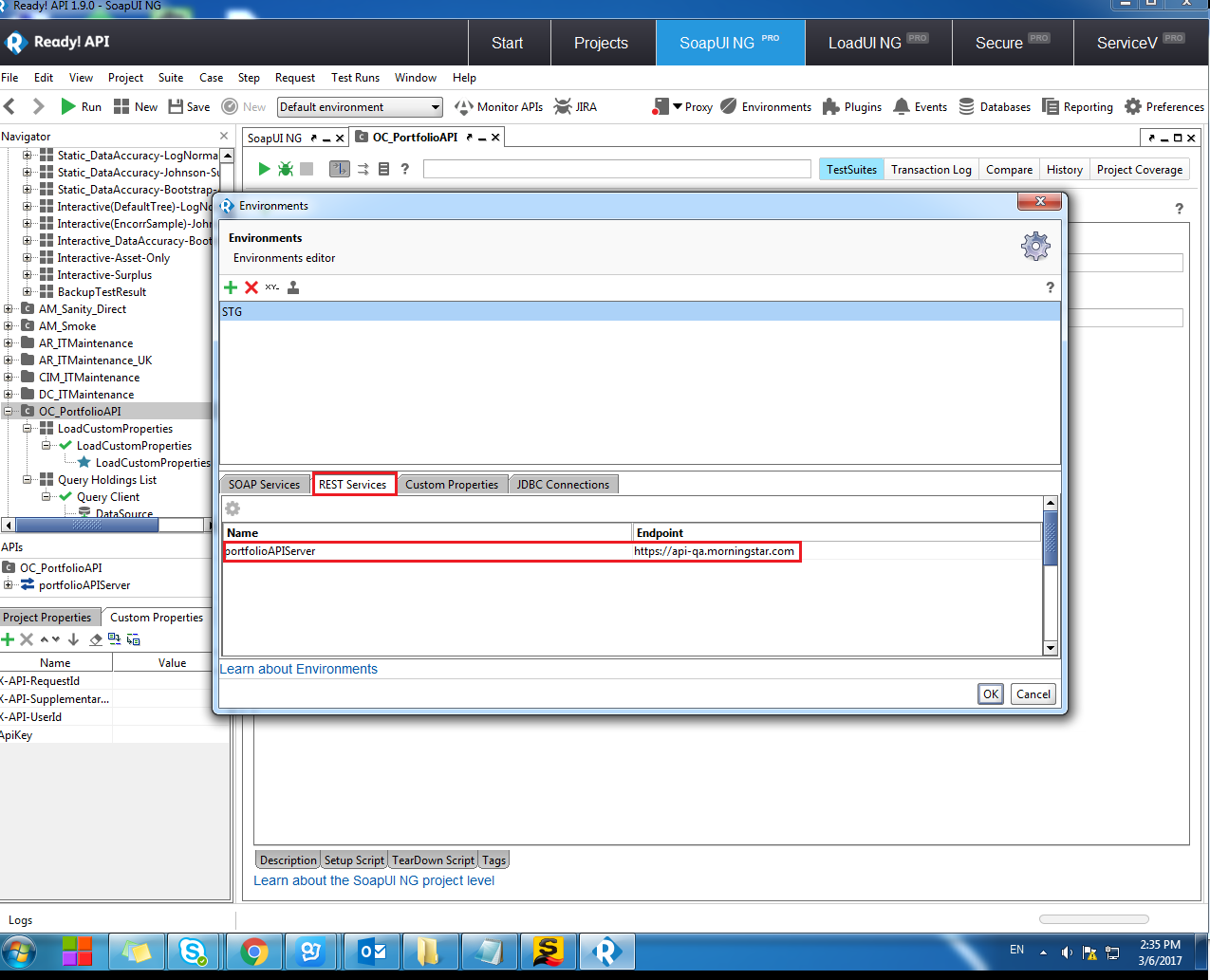This screenshot has width=1210, height=980.
Task: Open the JDBC Connections tab
Action: [x=563, y=484]
